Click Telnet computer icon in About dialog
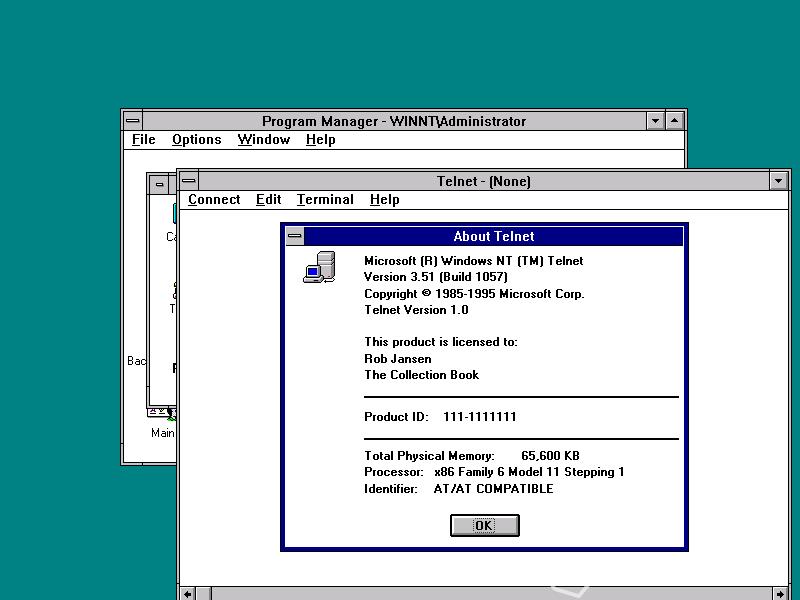The height and width of the screenshot is (600, 800). pos(319,267)
